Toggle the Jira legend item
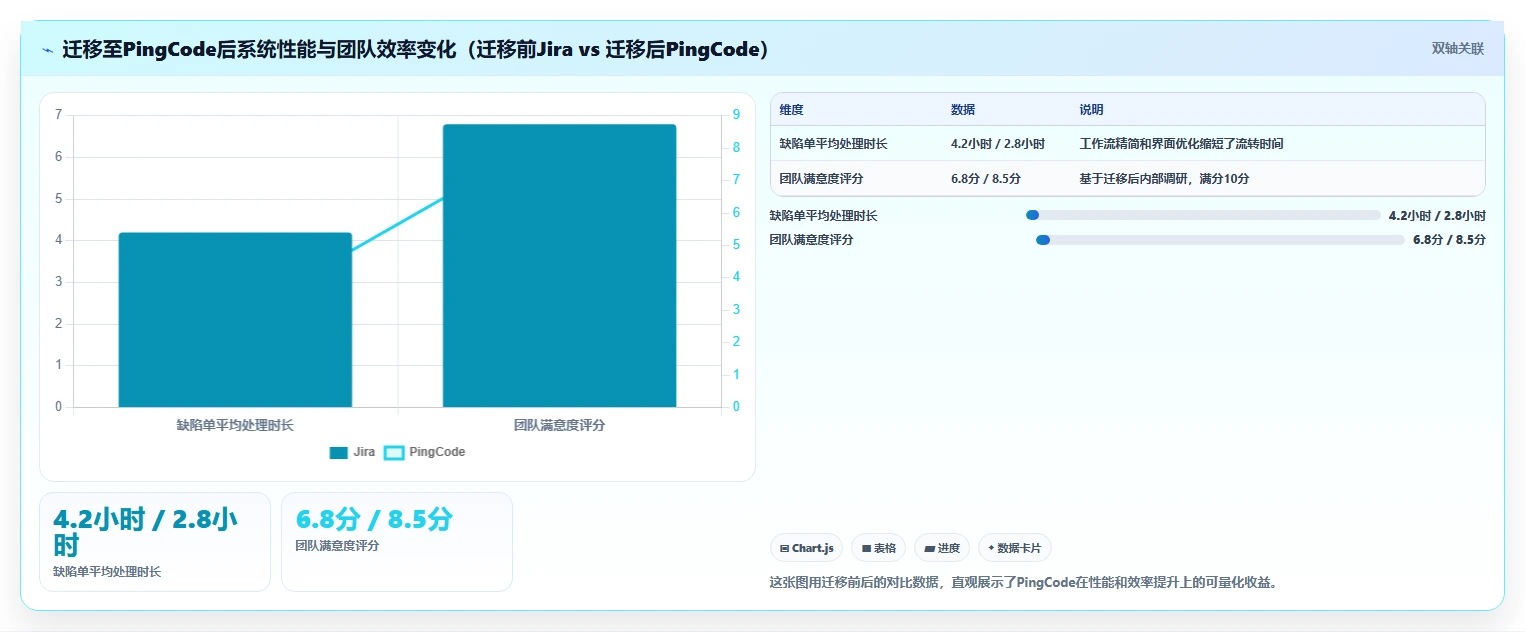Screen dimensions: 1525x632 pyautogui.click(x=353, y=452)
